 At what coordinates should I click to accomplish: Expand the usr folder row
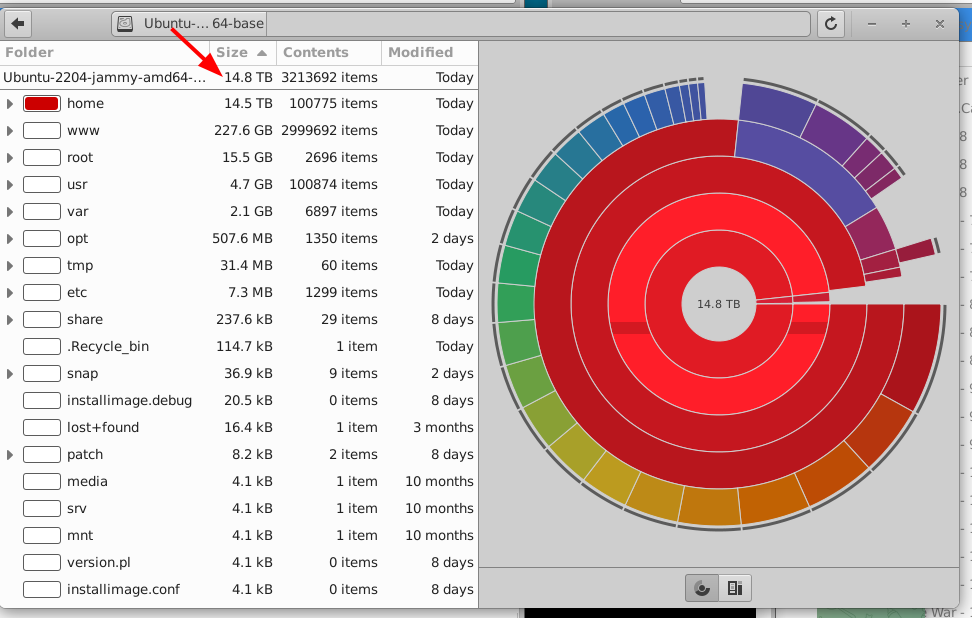click(x=10, y=185)
